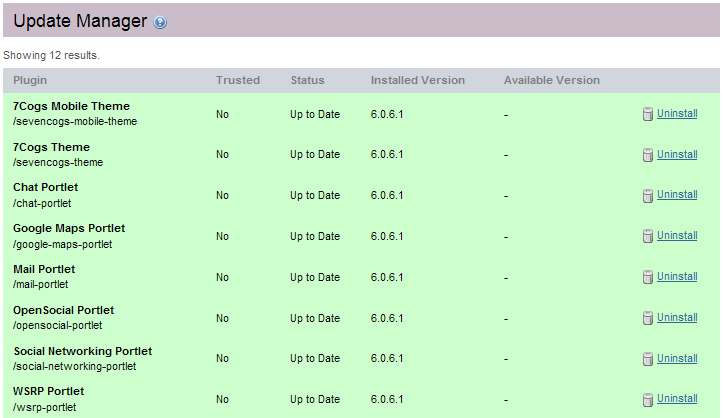Uninstall the Social Networking Portlet

click(x=677, y=358)
